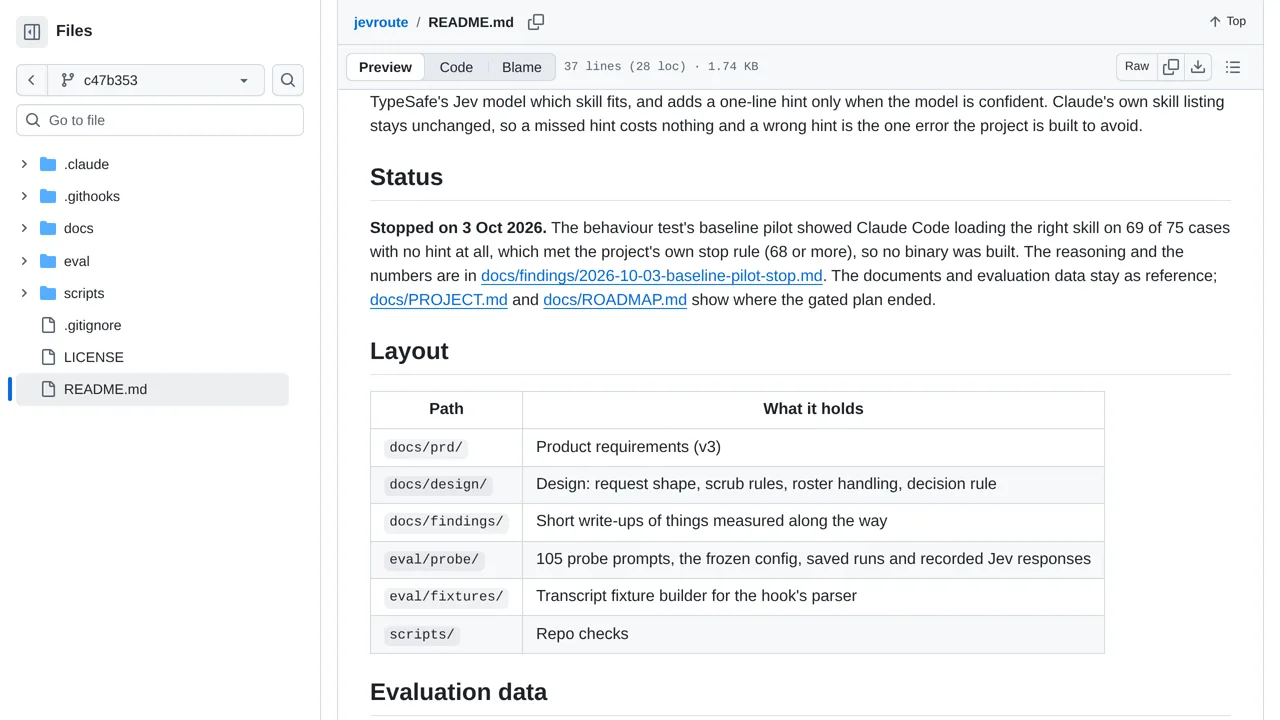This screenshot has height=720, width=1280.
Task: Download the raw file icon
Action: [1198, 67]
